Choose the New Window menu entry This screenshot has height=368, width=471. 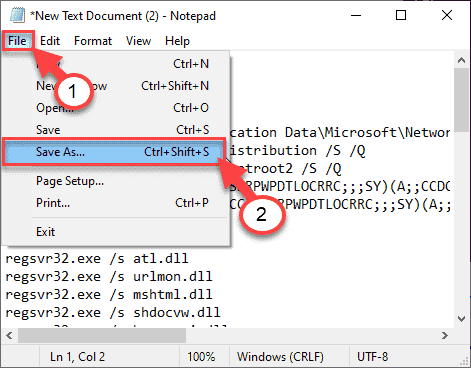[x=115, y=86]
